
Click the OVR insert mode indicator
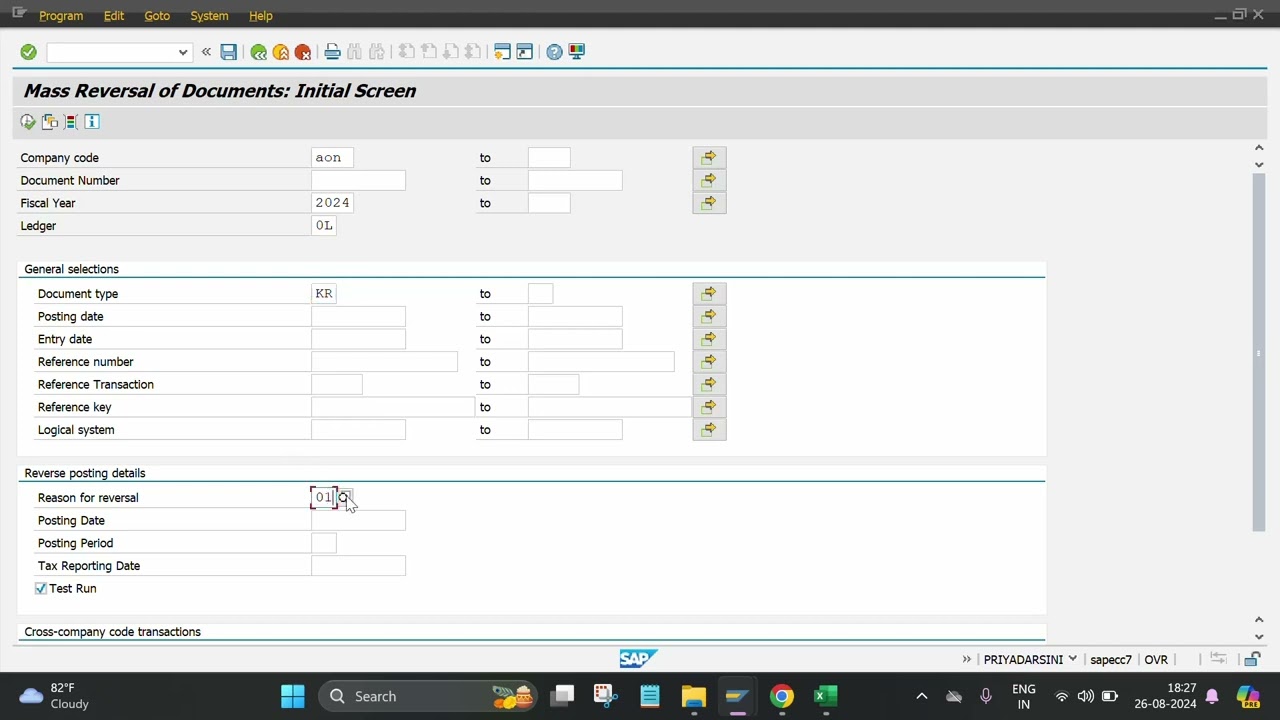[1156, 660]
